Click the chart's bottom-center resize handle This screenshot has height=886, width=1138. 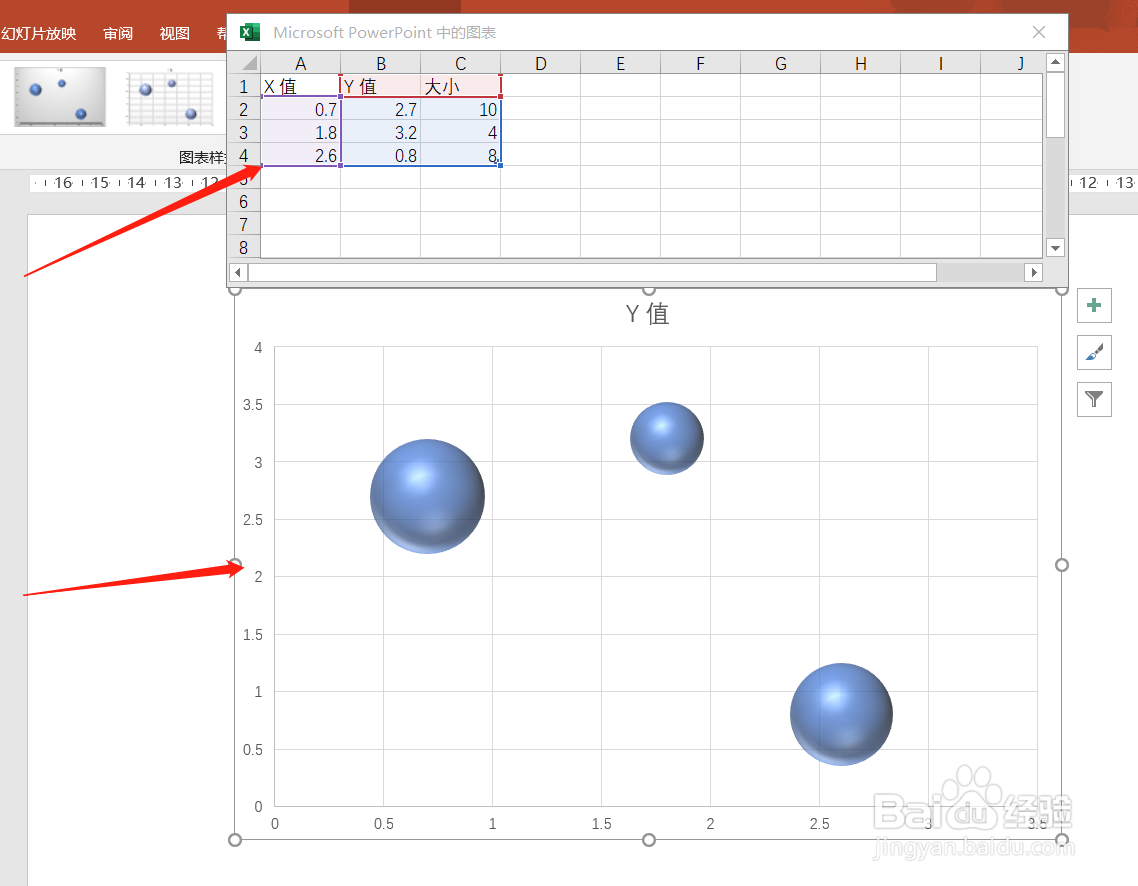(x=649, y=840)
